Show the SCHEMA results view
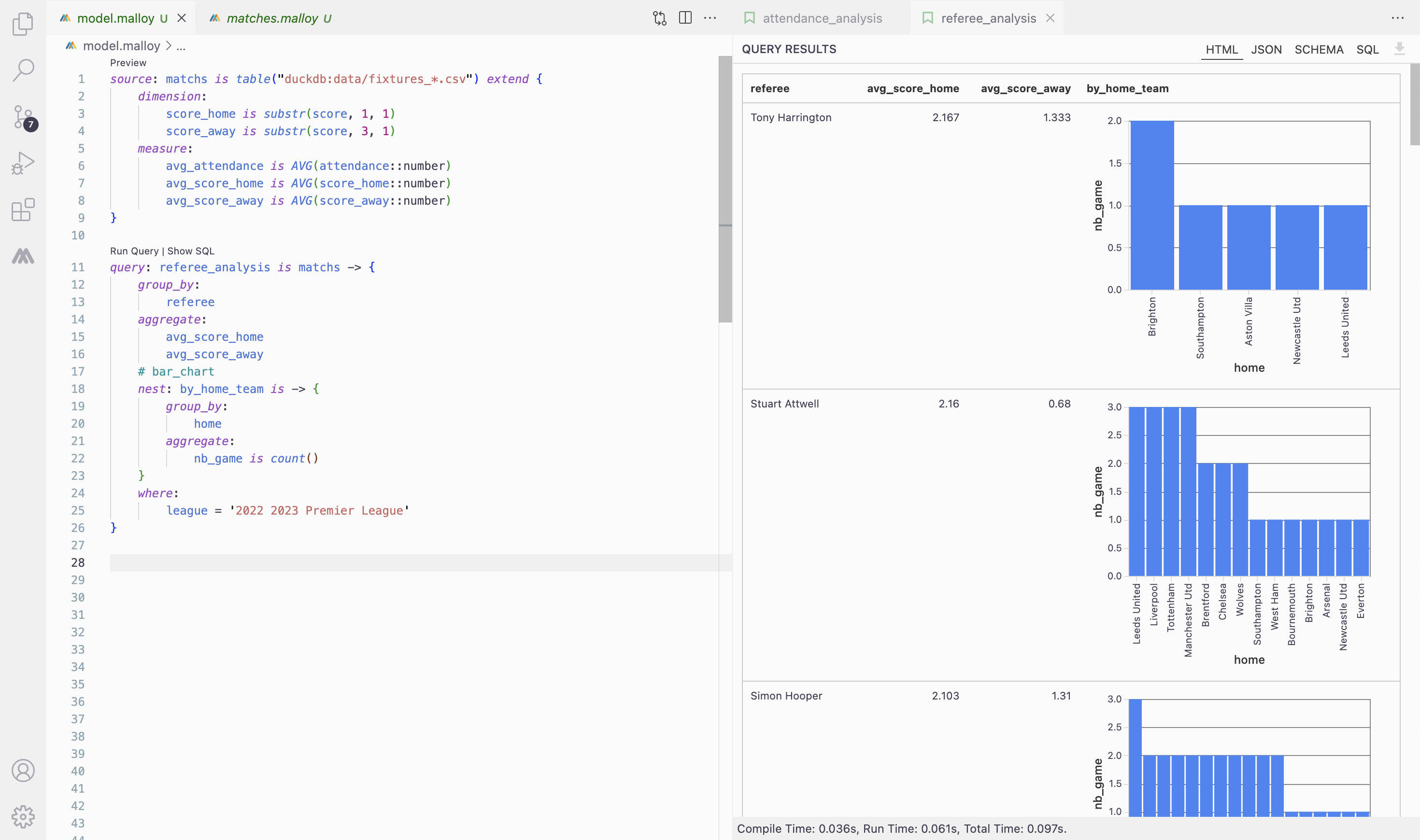The height and width of the screenshot is (840, 1420). pyautogui.click(x=1319, y=50)
